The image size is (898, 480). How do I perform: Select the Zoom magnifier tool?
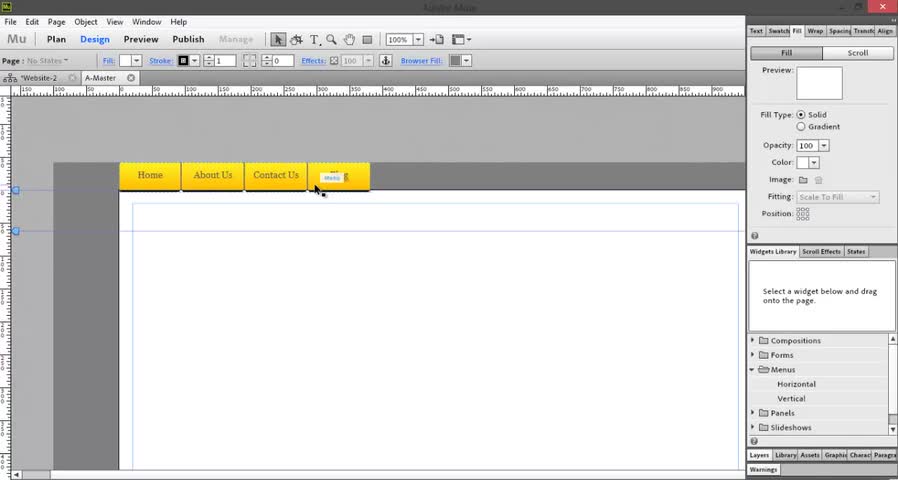pyautogui.click(x=331, y=40)
